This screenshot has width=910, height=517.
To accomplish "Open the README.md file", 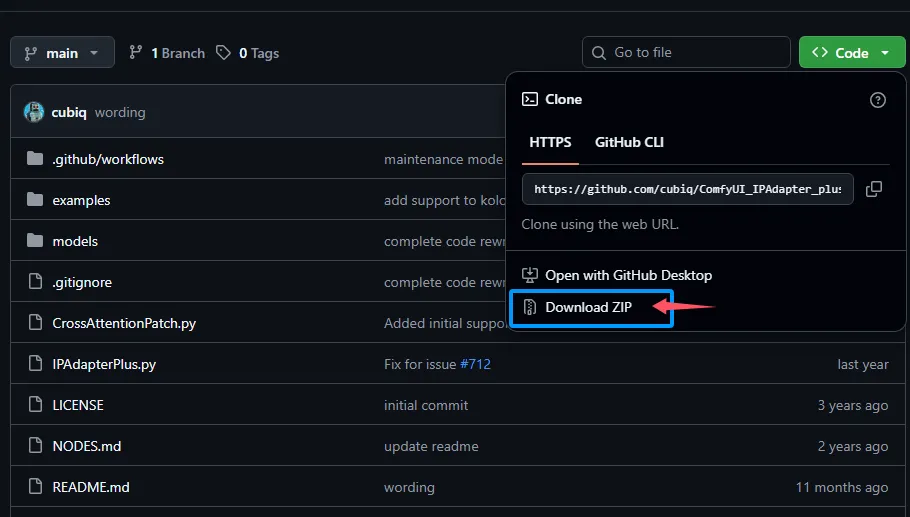I will pos(91,487).
